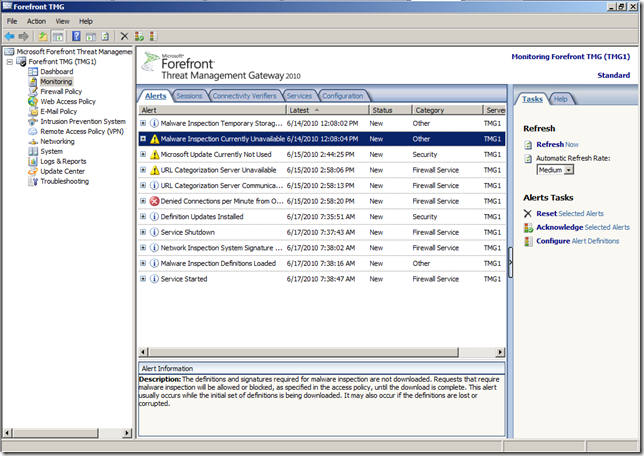Image resolution: width=644 pixels, height=456 pixels.
Task: Expand the Malware Inspection Definitions Loaded alert
Action: (143, 263)
